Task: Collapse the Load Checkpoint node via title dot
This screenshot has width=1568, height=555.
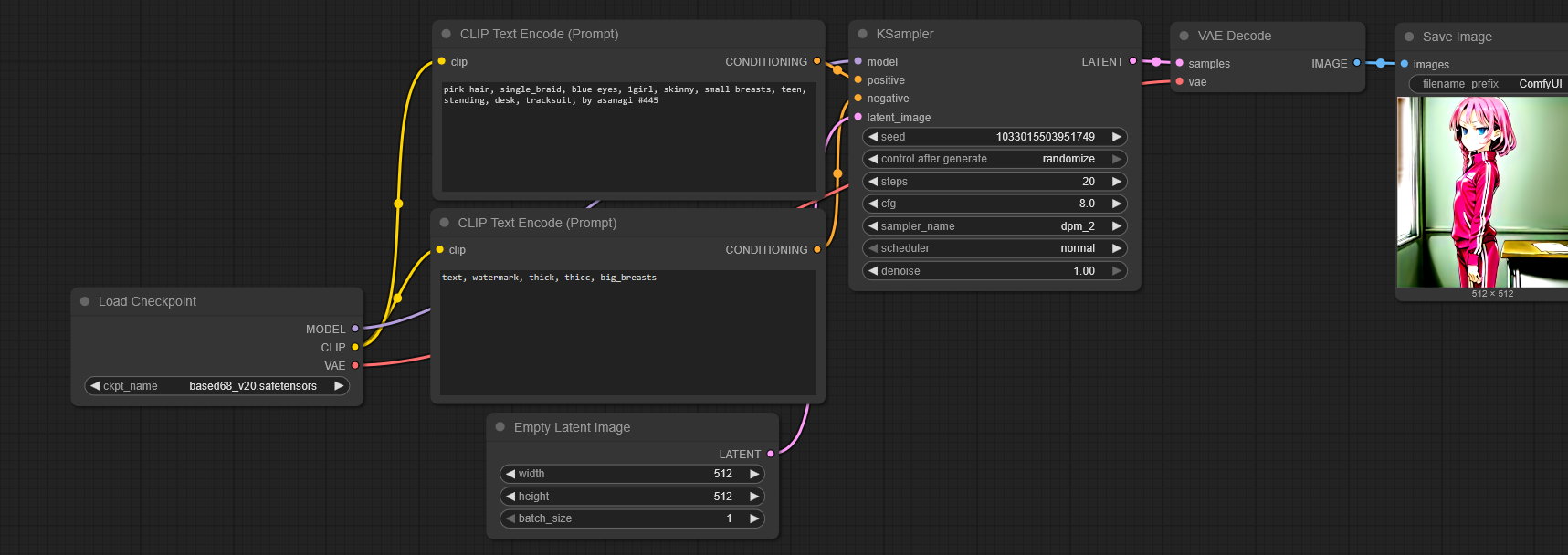Action: click(85, 301)
